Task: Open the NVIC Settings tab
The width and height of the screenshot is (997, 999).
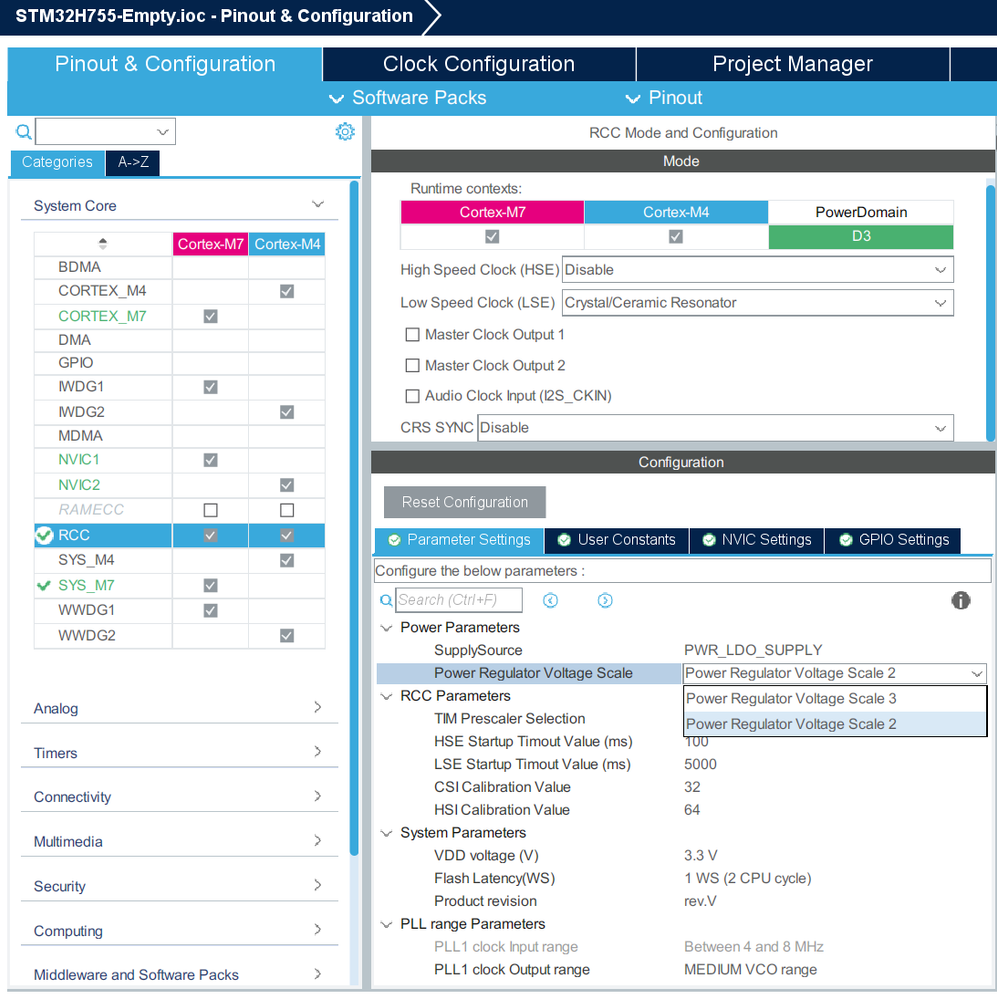Action: [x=757, y=540]
